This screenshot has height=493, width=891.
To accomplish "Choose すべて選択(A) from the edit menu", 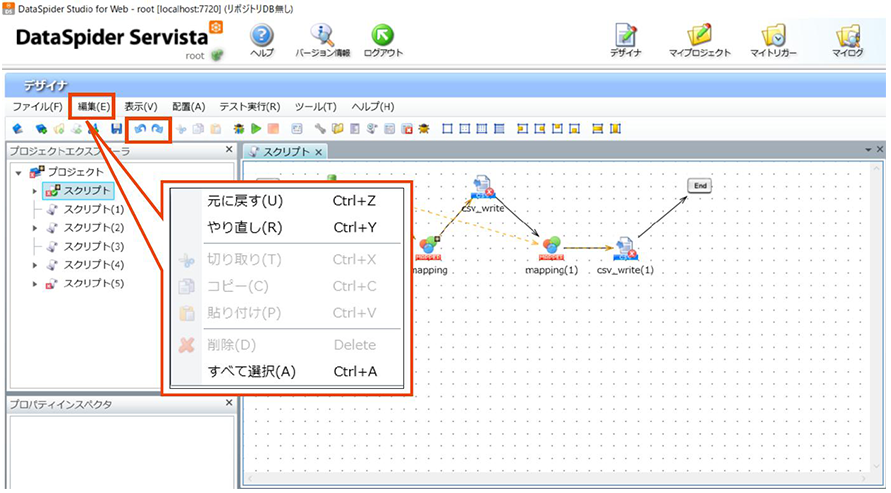I will 251,372.
